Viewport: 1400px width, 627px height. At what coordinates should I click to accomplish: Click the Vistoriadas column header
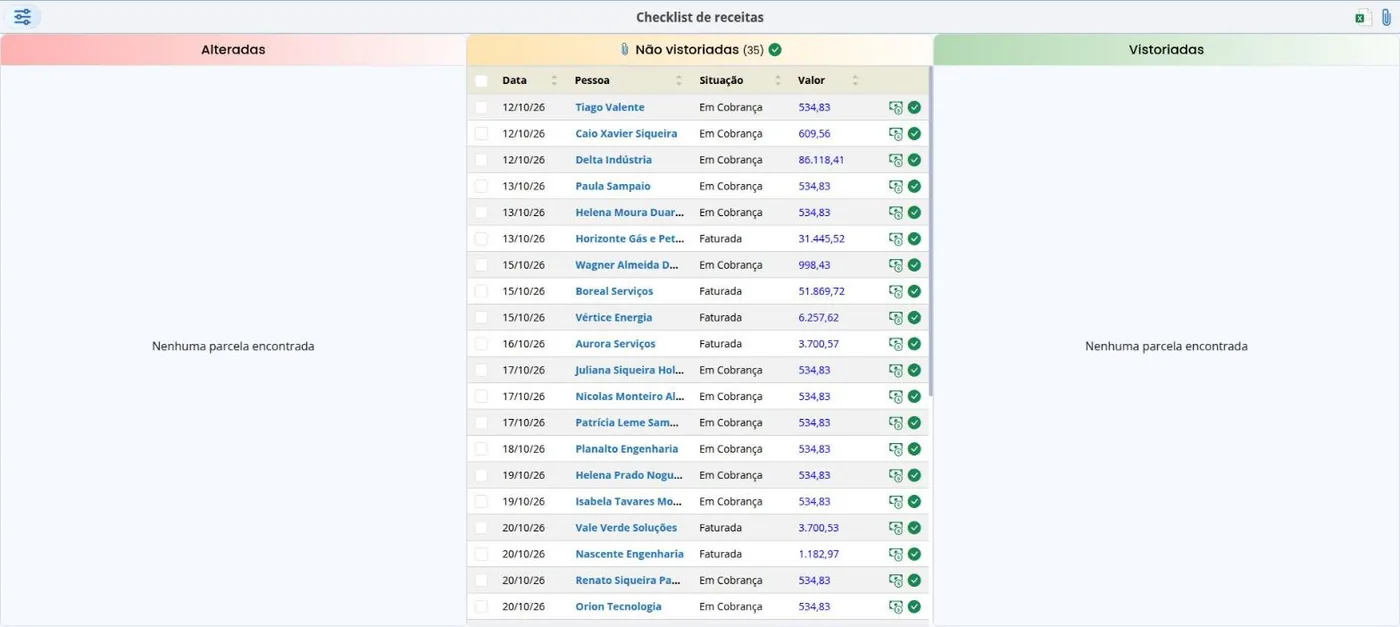tap(1166, 49)
